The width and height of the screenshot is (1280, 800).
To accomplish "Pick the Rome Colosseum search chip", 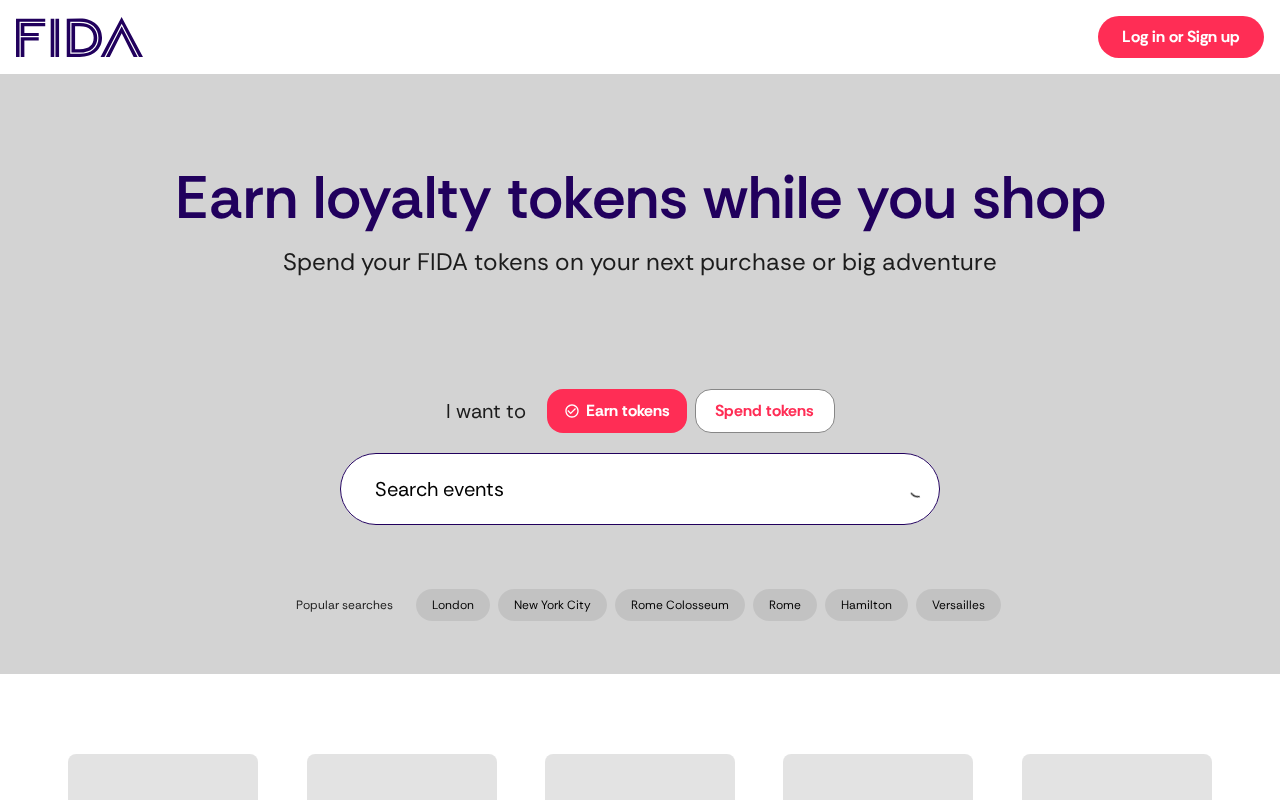I will pos(680,605).
